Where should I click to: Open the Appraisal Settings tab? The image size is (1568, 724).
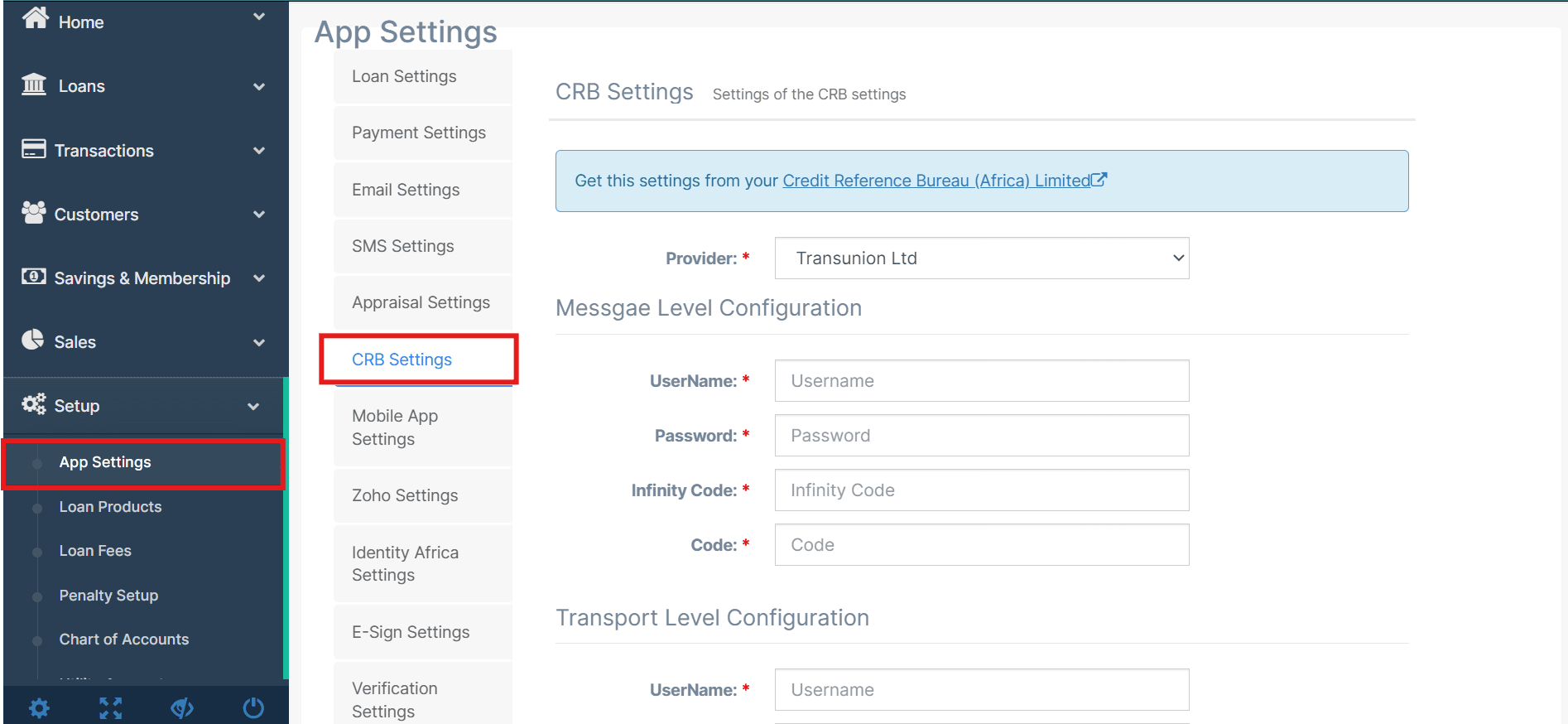[423, 302]
